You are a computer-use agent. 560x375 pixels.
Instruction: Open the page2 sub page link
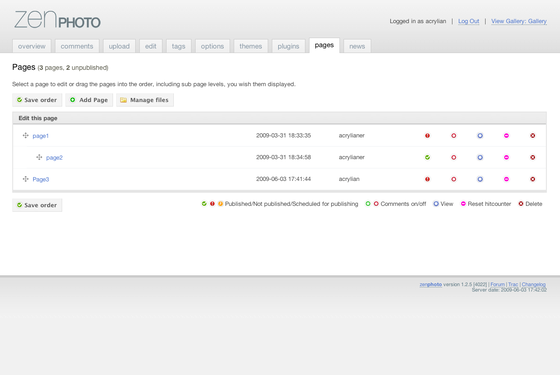click(x=54, y=158)
